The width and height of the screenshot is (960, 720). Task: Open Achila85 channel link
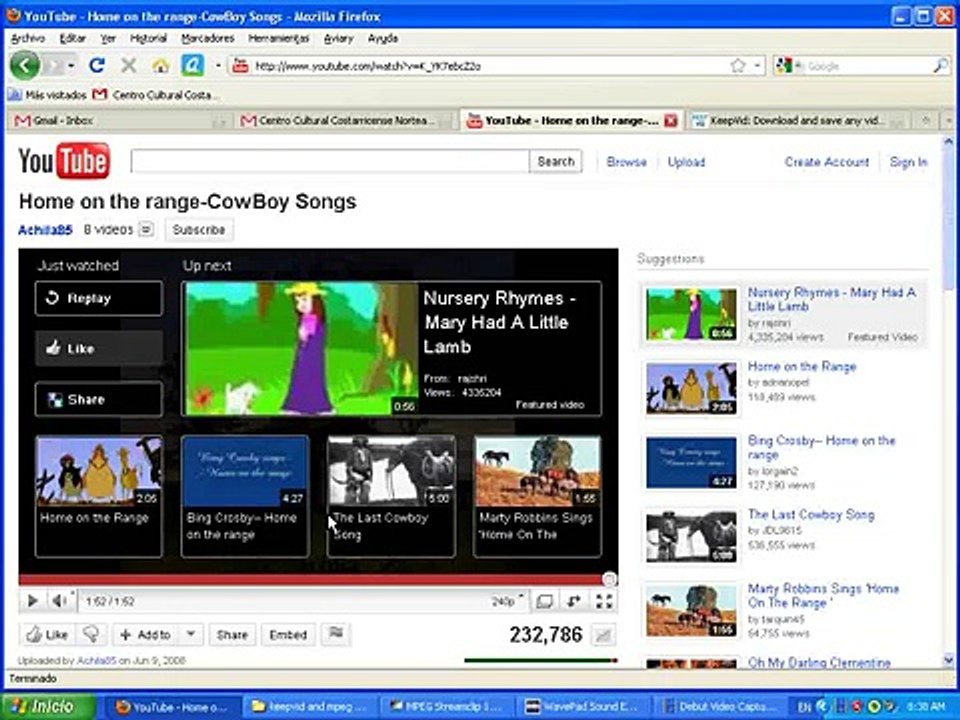[45, 230]
